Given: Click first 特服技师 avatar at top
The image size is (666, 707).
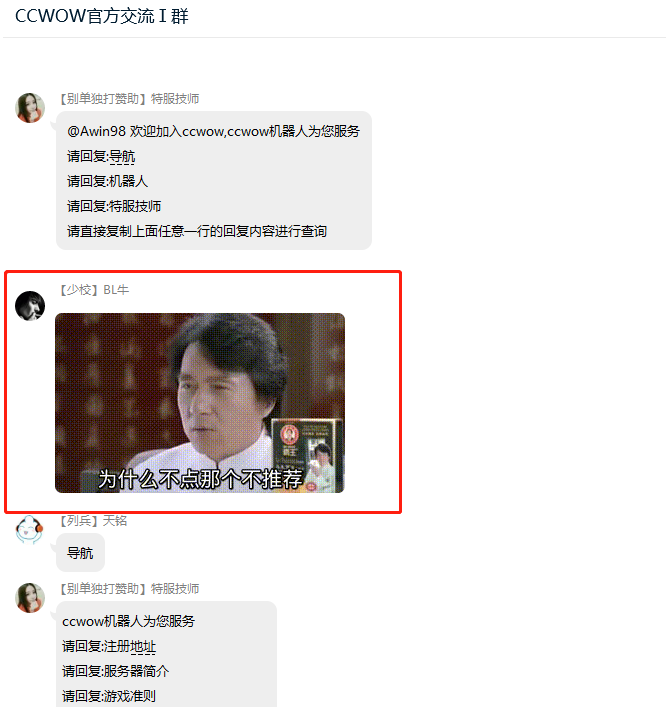Looking at the screenshot, I should [30, 108].
